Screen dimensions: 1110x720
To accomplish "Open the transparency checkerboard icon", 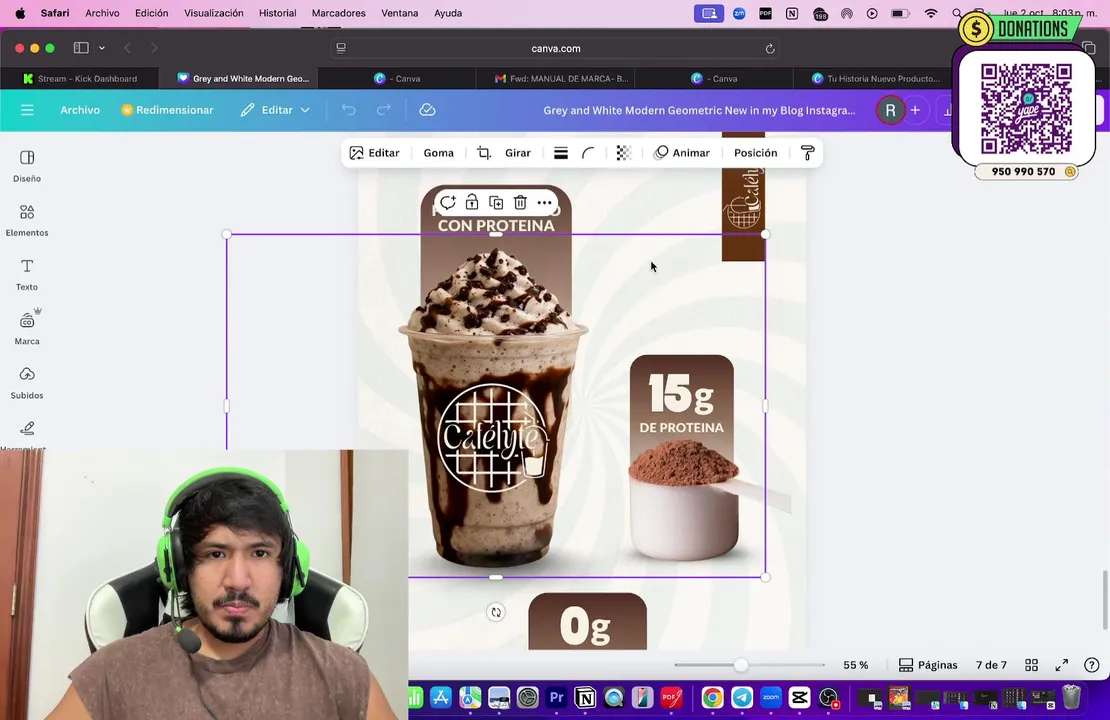I will click(x=624, y=153).
